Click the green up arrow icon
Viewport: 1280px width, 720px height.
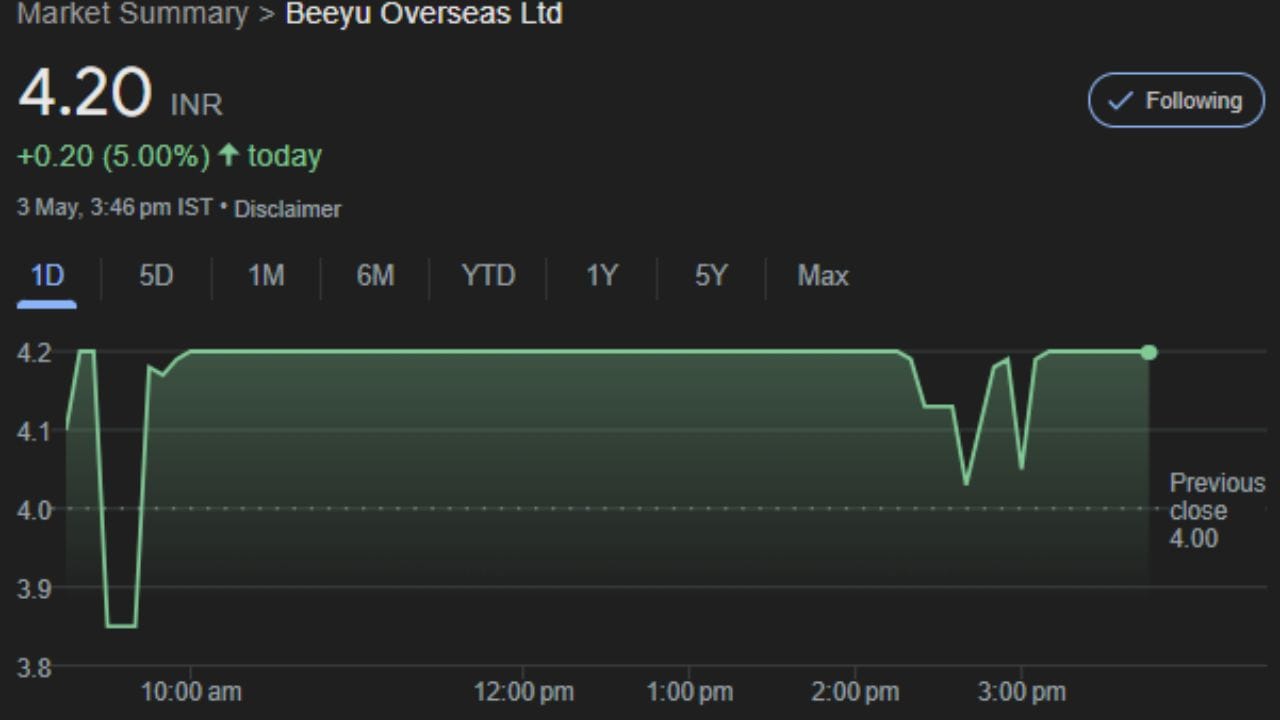click(x=229, y=156)
